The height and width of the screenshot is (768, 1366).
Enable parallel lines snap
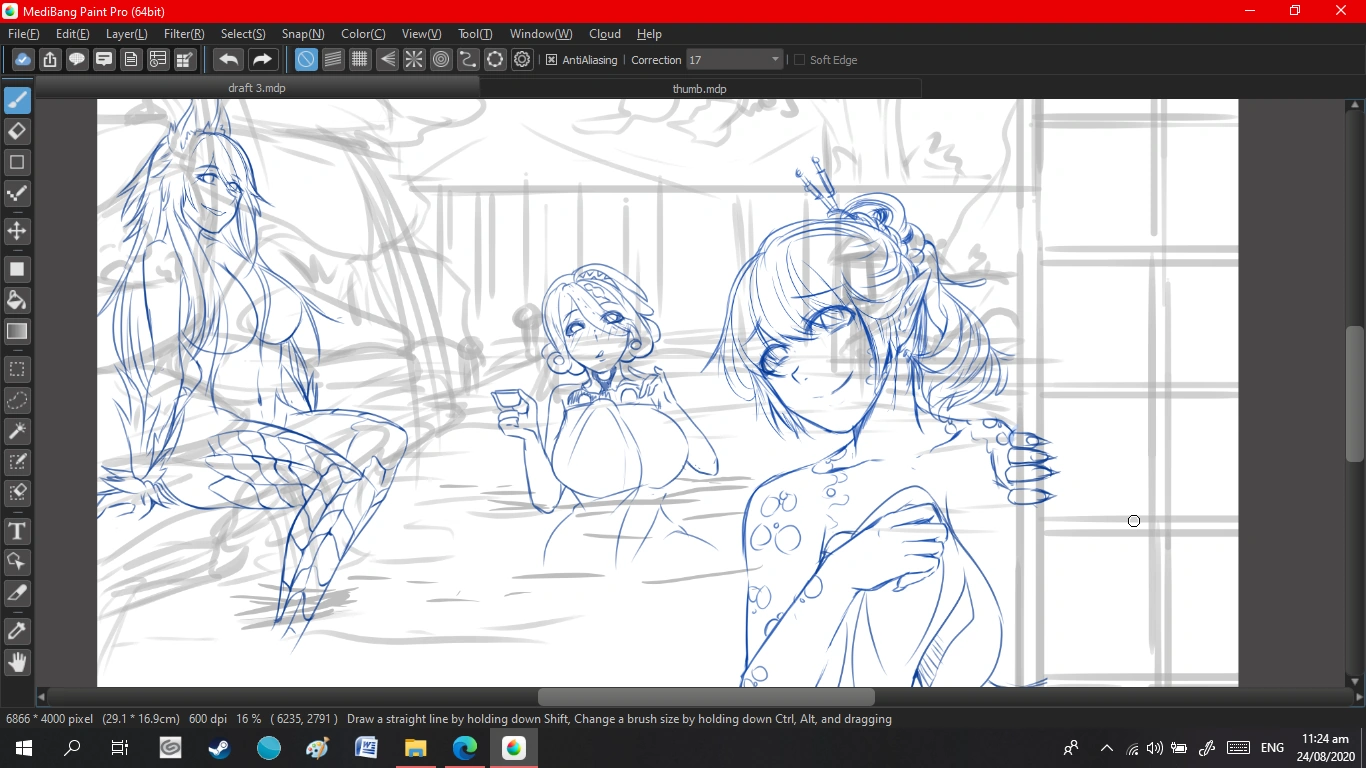pos(333,60)
